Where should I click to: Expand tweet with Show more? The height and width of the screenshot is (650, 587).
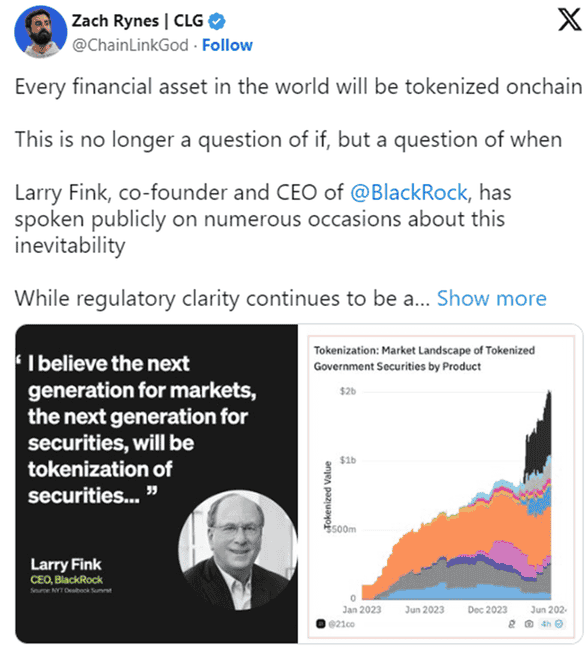[492, 298]
